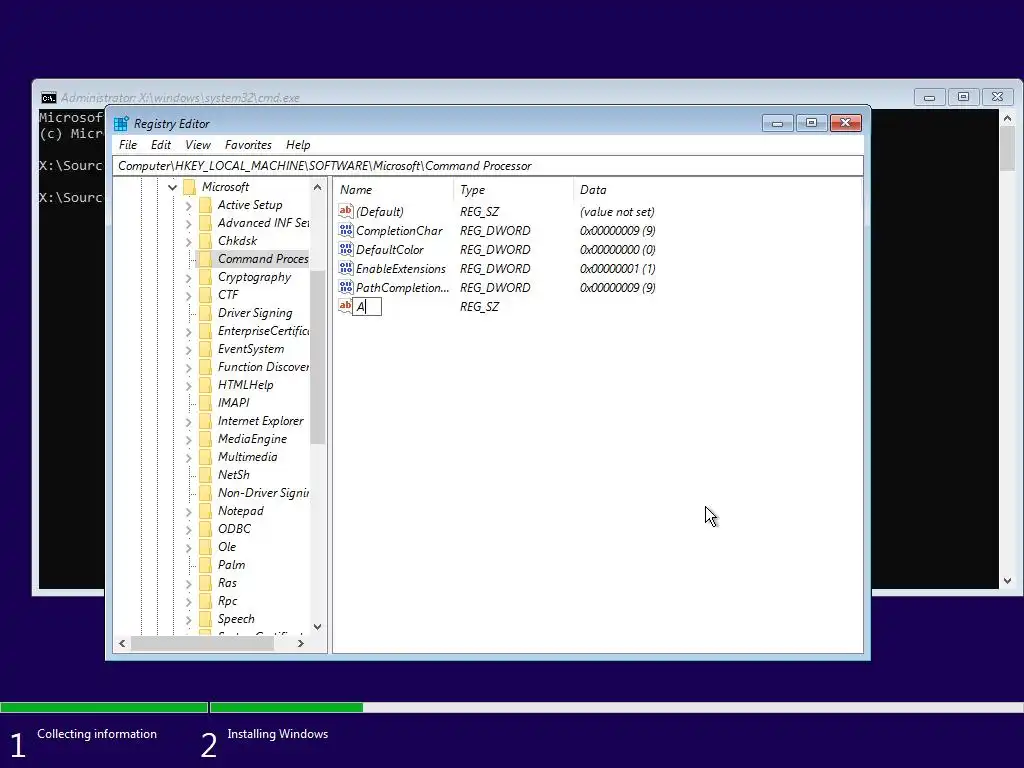The image size is (1024, 768).
Task: Click the CTF folder icon
Action: point(205,295)
